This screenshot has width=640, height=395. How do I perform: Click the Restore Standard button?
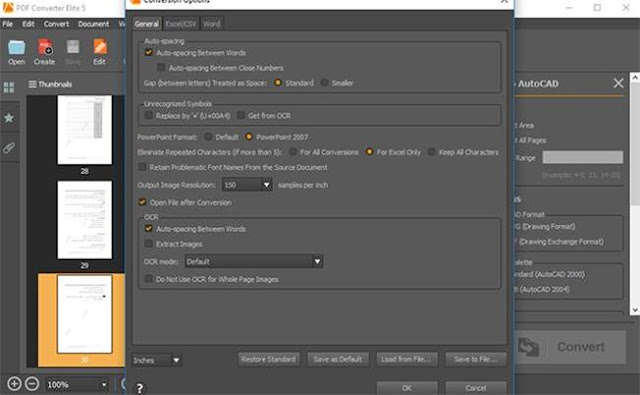pos(269,359)
